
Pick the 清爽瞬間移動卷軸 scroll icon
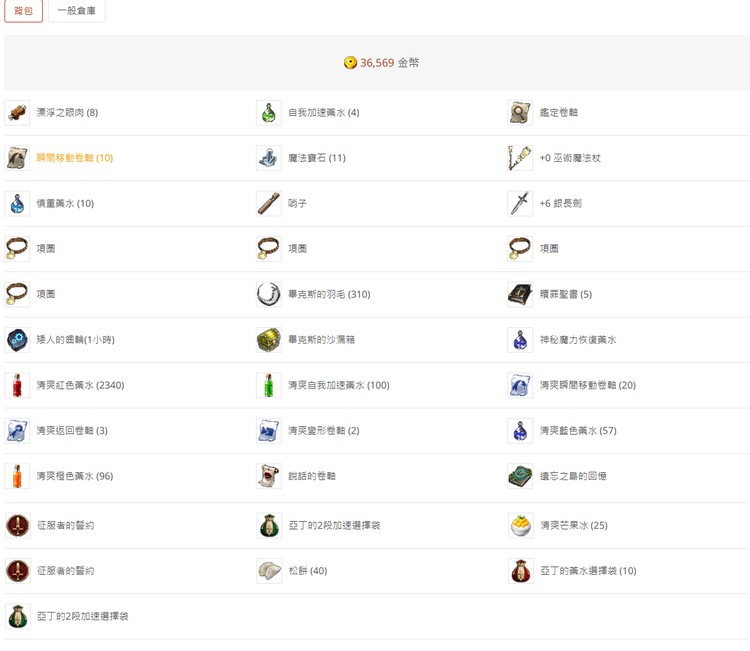point(520,386)
